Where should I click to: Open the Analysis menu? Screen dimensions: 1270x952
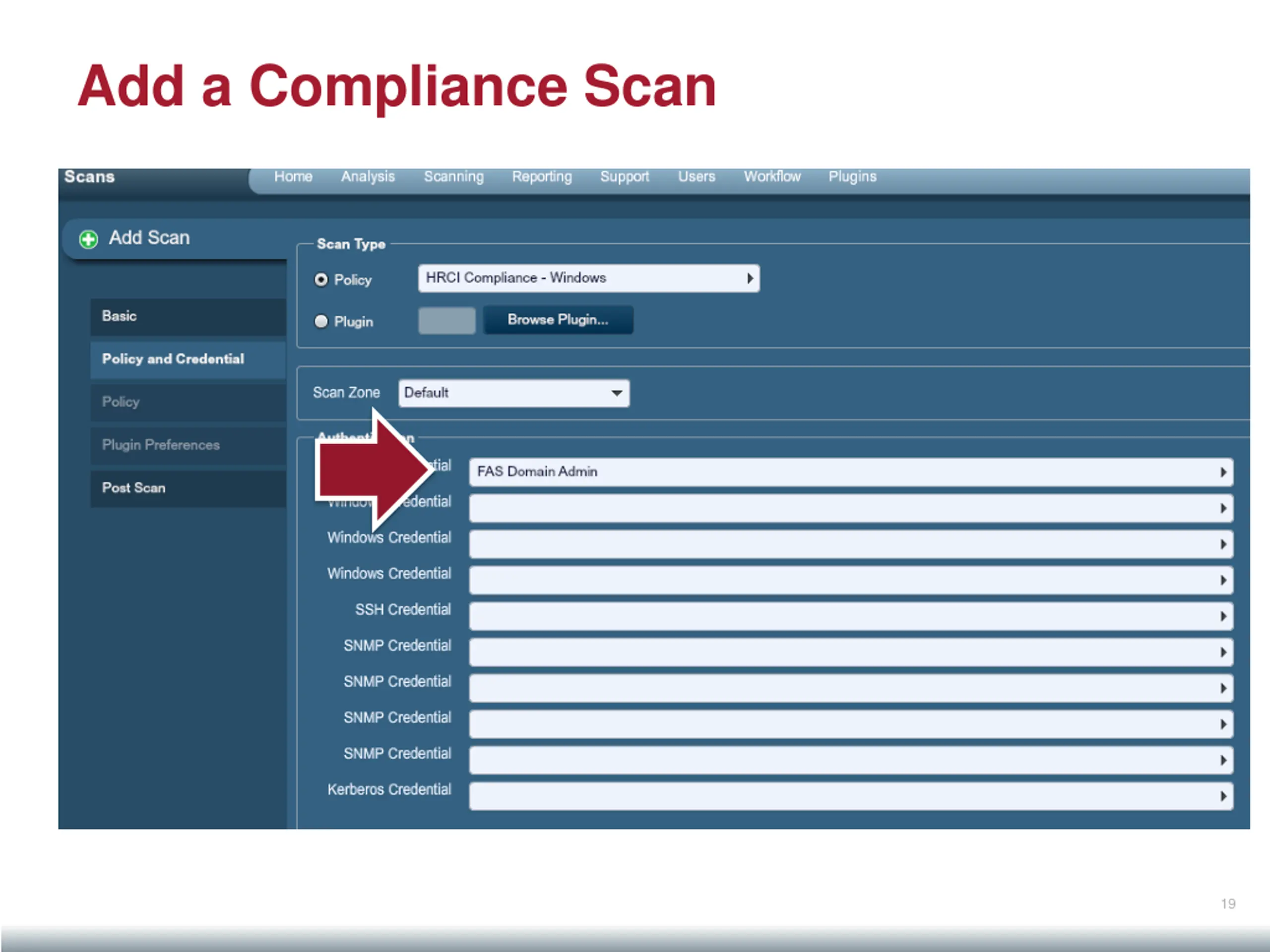click(368, 177)
